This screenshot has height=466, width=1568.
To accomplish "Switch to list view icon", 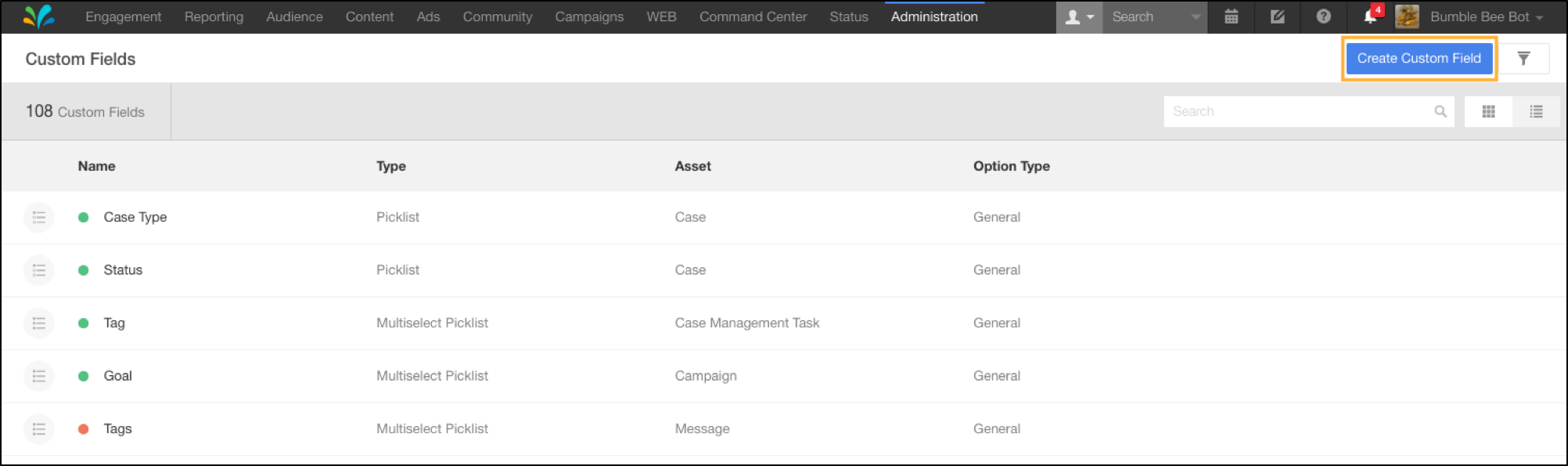I will point(1536,112).
